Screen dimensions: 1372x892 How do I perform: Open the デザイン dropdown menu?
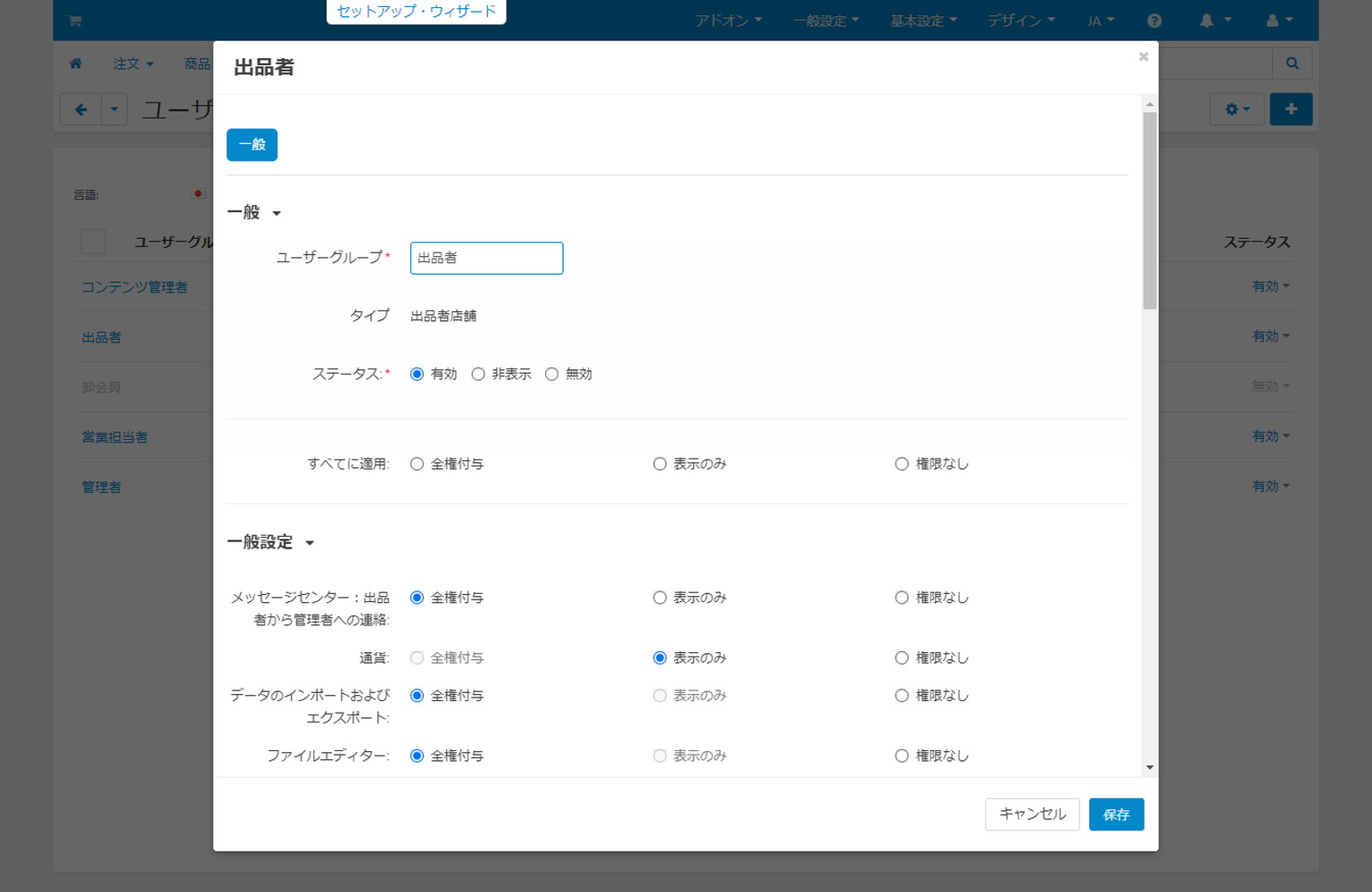click(1021, 21)
